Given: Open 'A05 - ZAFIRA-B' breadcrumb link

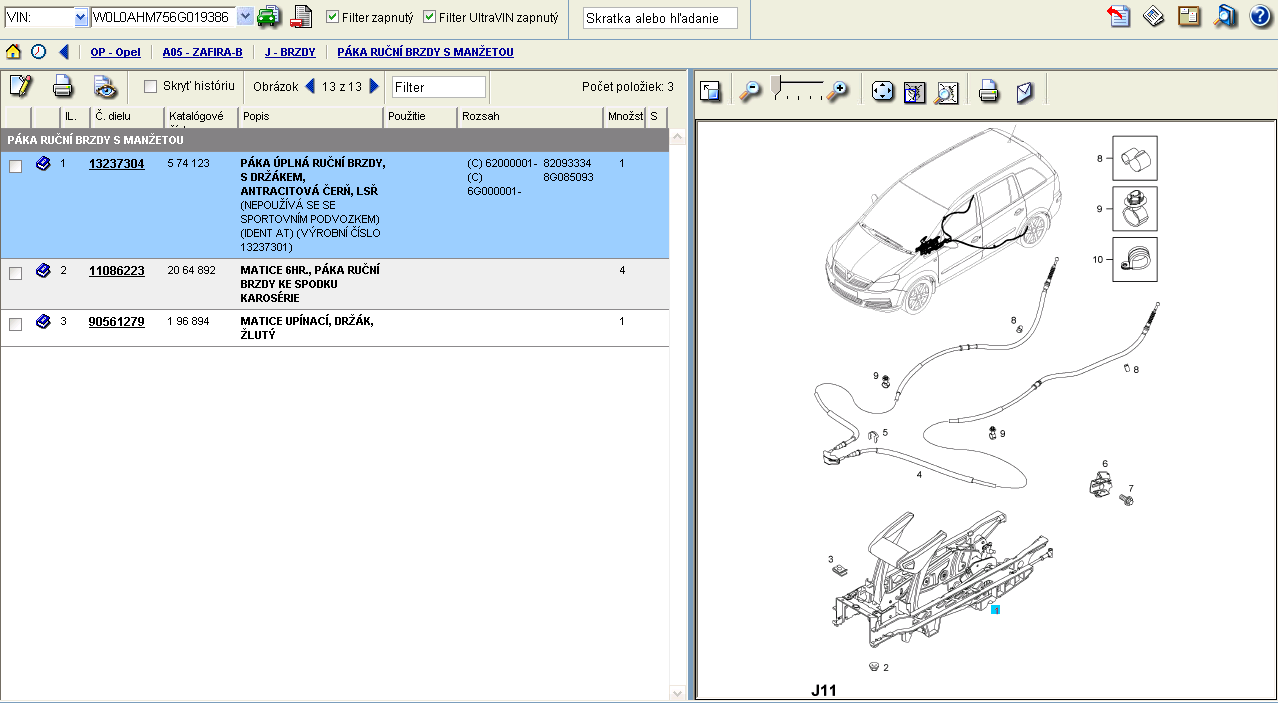Looking at the screenshot, I should pos(202,52).
